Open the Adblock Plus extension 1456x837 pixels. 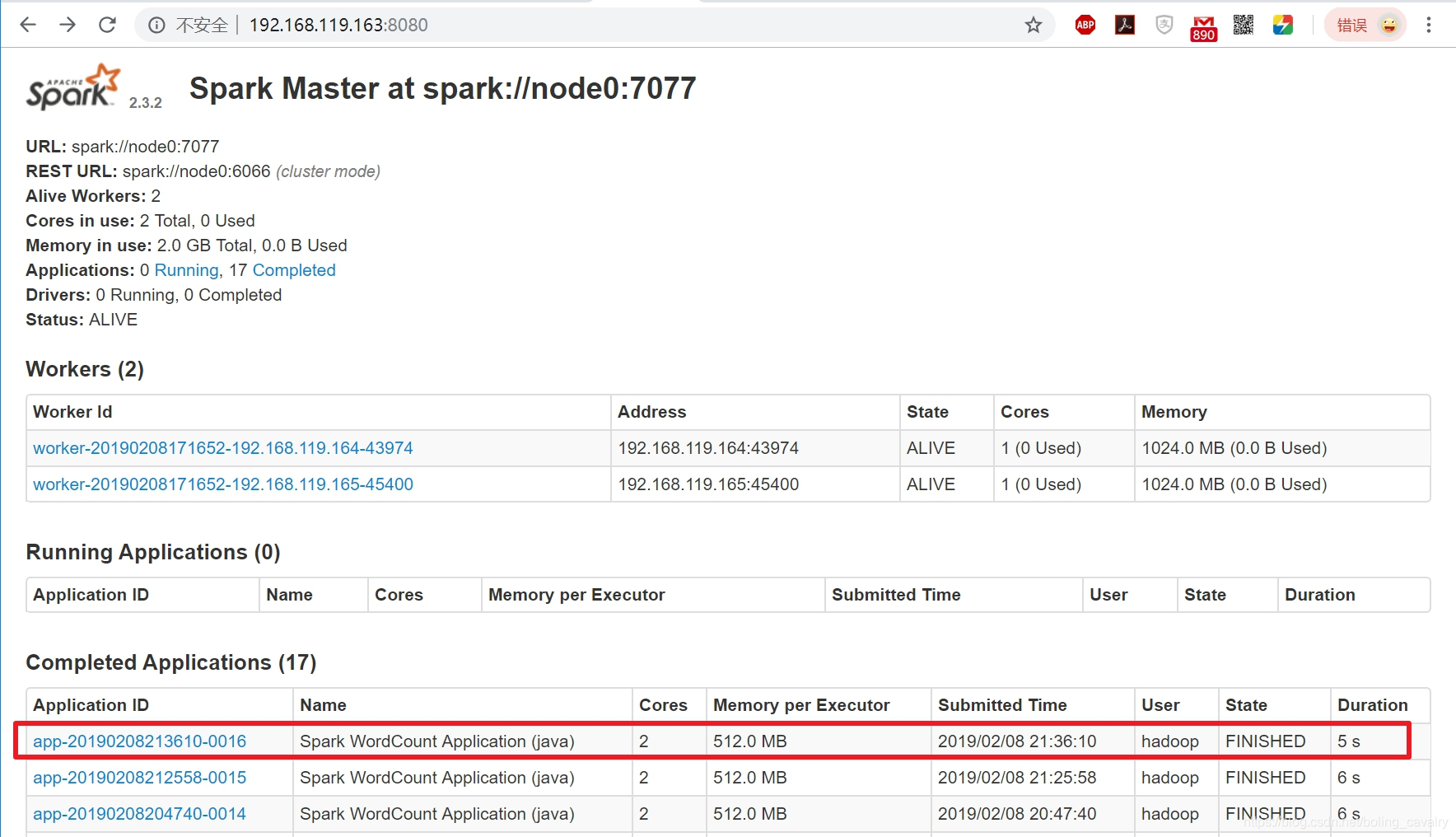(1085, 25)
